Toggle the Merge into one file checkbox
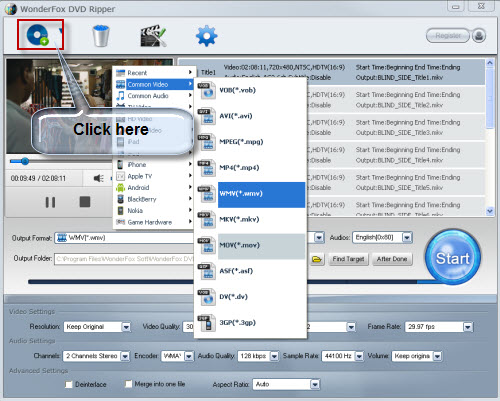Image resolution: width=500 pixels, height=401 pixels. tap(128, 384)
